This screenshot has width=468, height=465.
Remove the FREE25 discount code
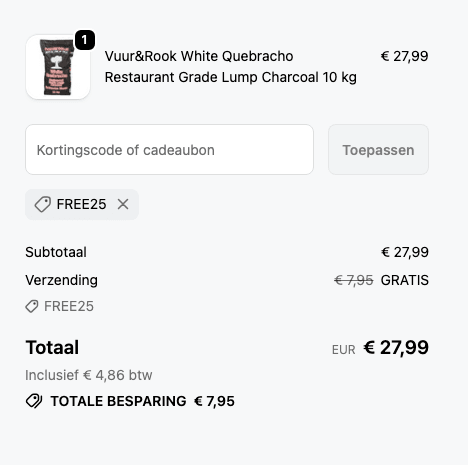[x=123, y=204]
